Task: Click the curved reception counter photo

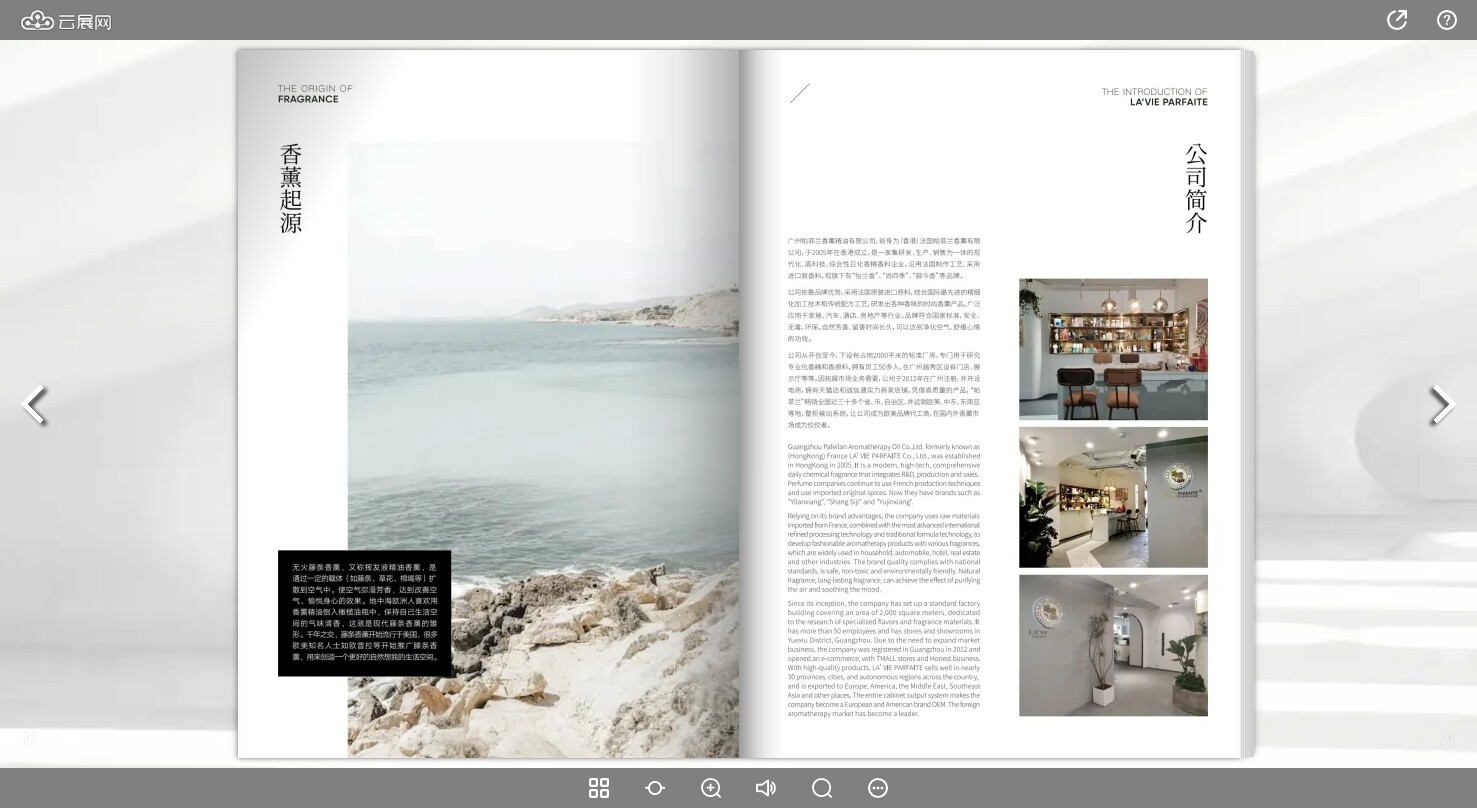Action: (x=1113, y=497)
